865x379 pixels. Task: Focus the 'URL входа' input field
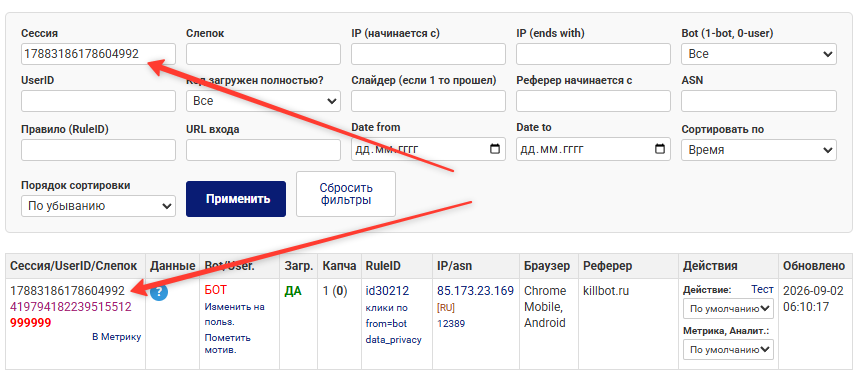263,150
